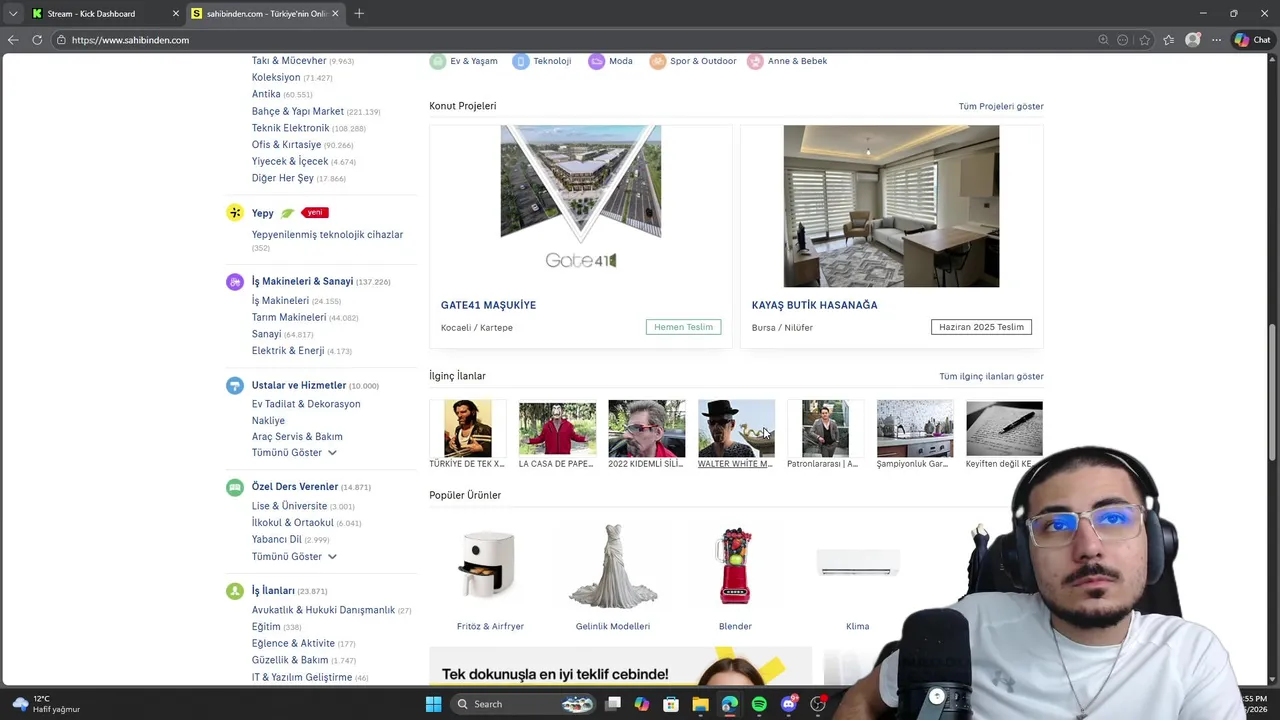Open the Copilot Chat button

click(1253, 40)
